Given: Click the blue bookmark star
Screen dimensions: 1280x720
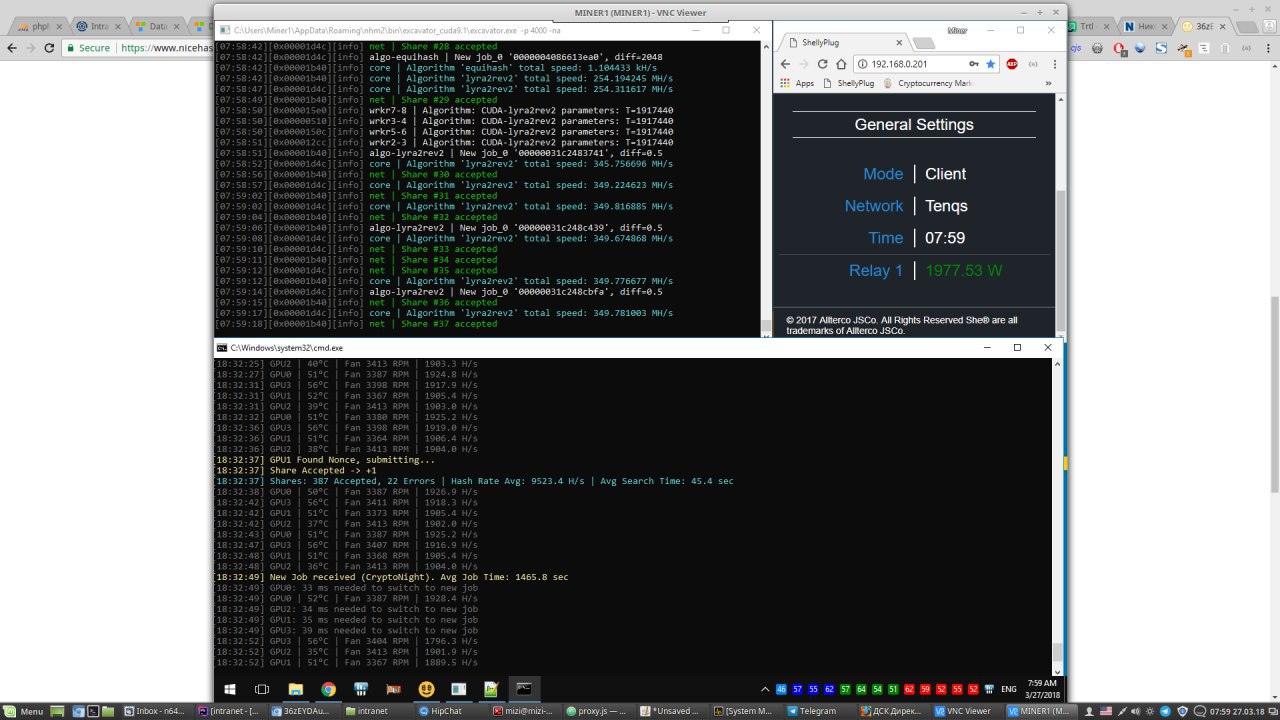Looking at the screenshot, I should coord(990,64).
